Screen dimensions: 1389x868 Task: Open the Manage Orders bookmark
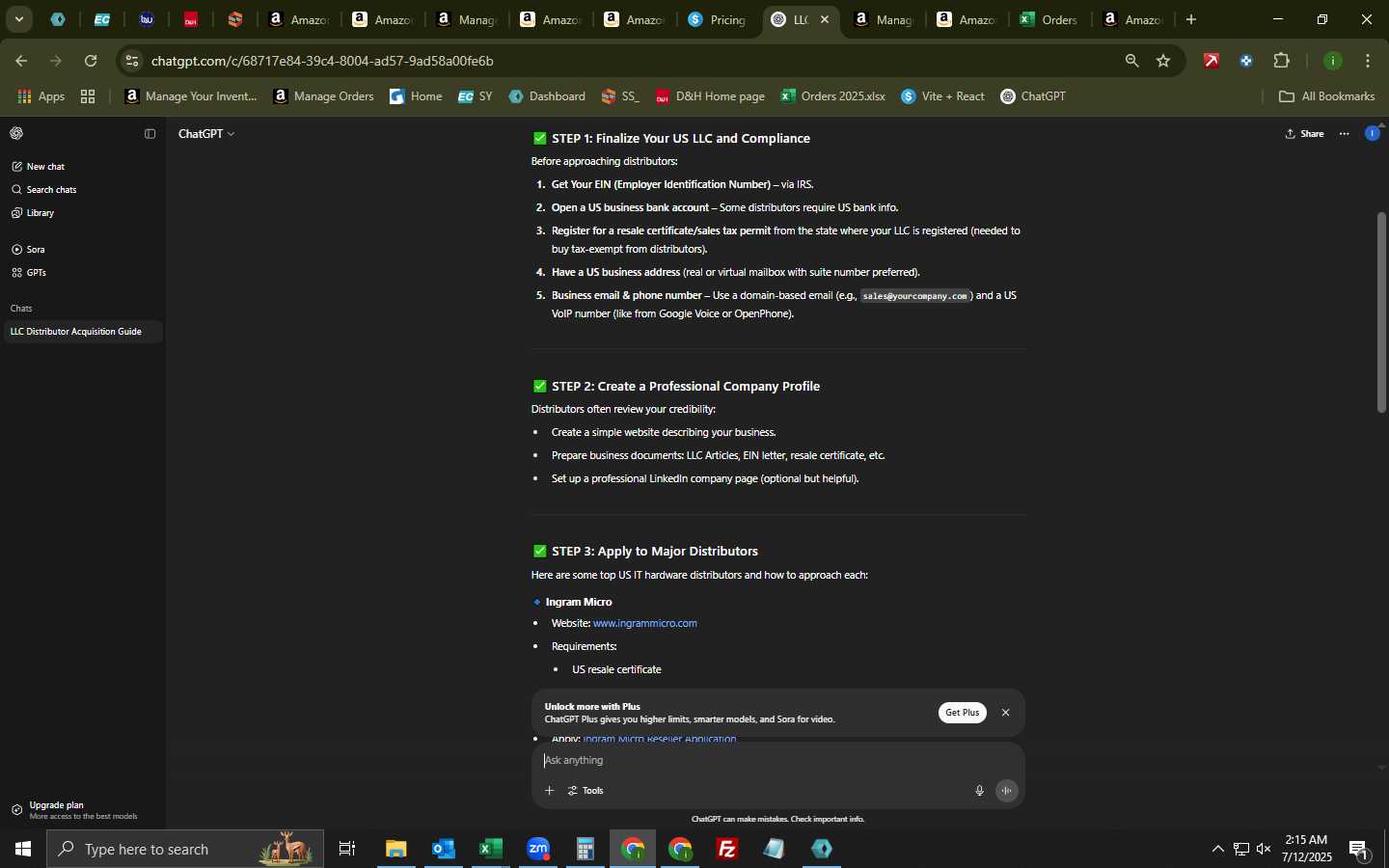click(323, 96)
